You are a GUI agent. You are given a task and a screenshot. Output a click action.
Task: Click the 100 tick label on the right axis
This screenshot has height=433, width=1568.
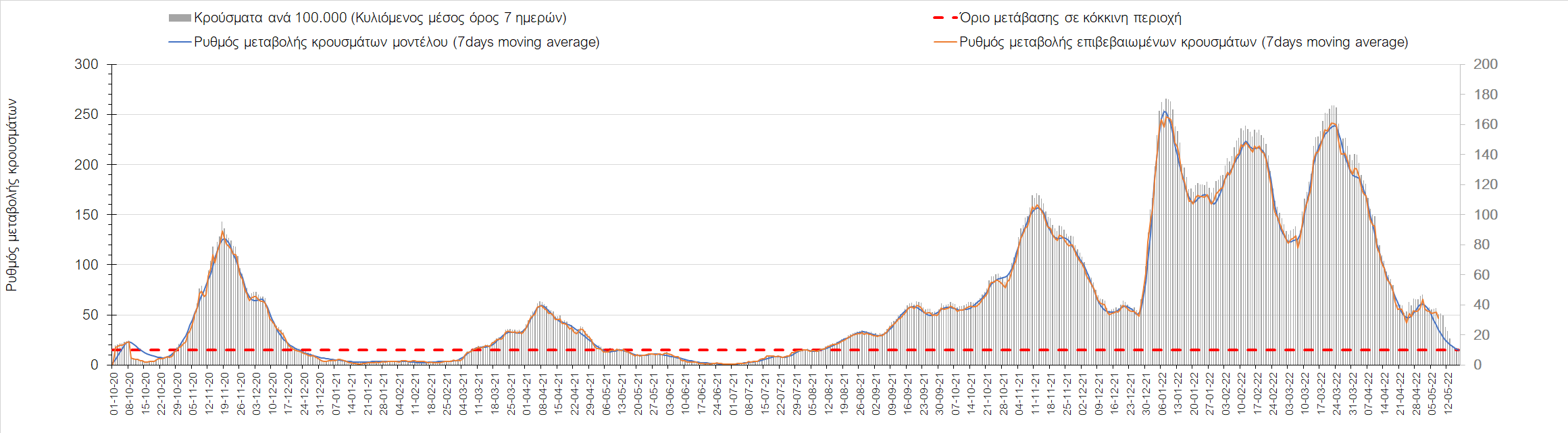(1485, 215)
